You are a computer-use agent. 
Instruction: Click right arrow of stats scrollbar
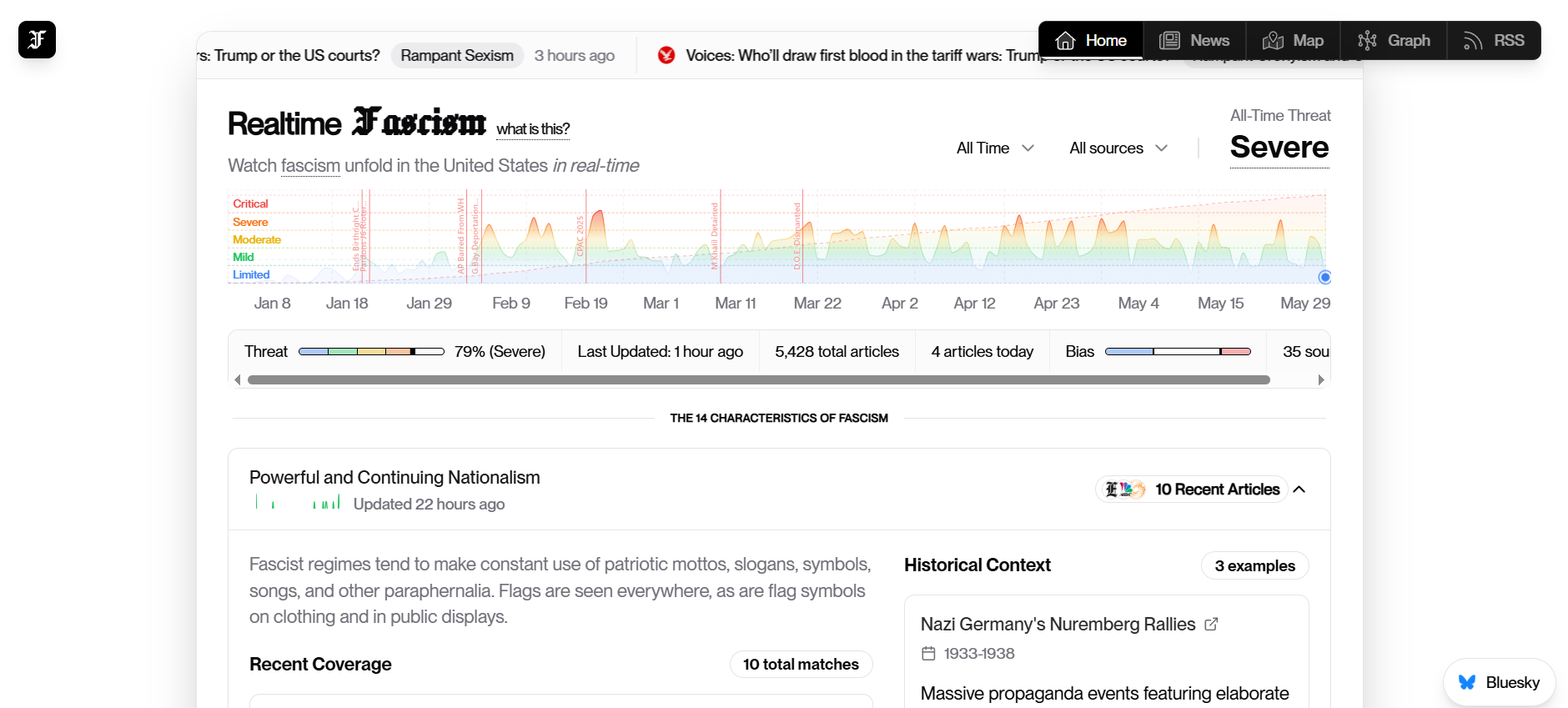(x=1321, y=379)
